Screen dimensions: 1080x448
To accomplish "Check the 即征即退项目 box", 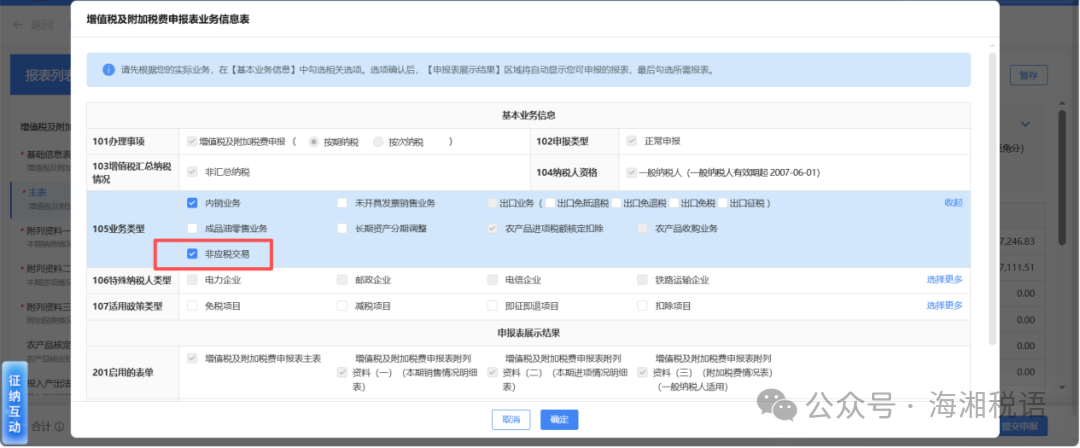I will (x=492, y=305).
